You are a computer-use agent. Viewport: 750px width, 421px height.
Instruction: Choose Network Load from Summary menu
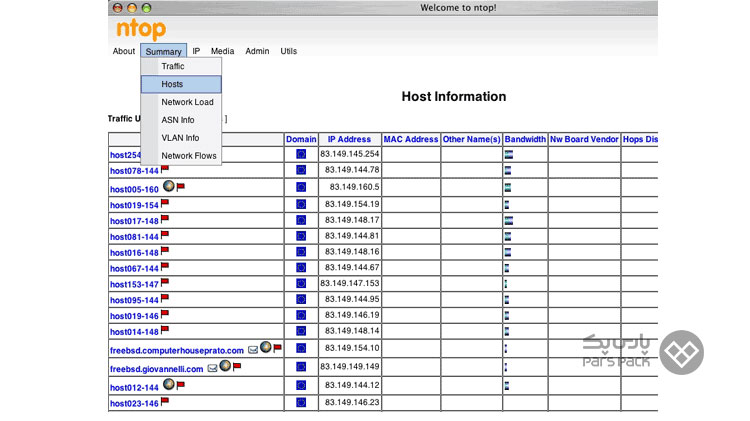tap(181, 102)
